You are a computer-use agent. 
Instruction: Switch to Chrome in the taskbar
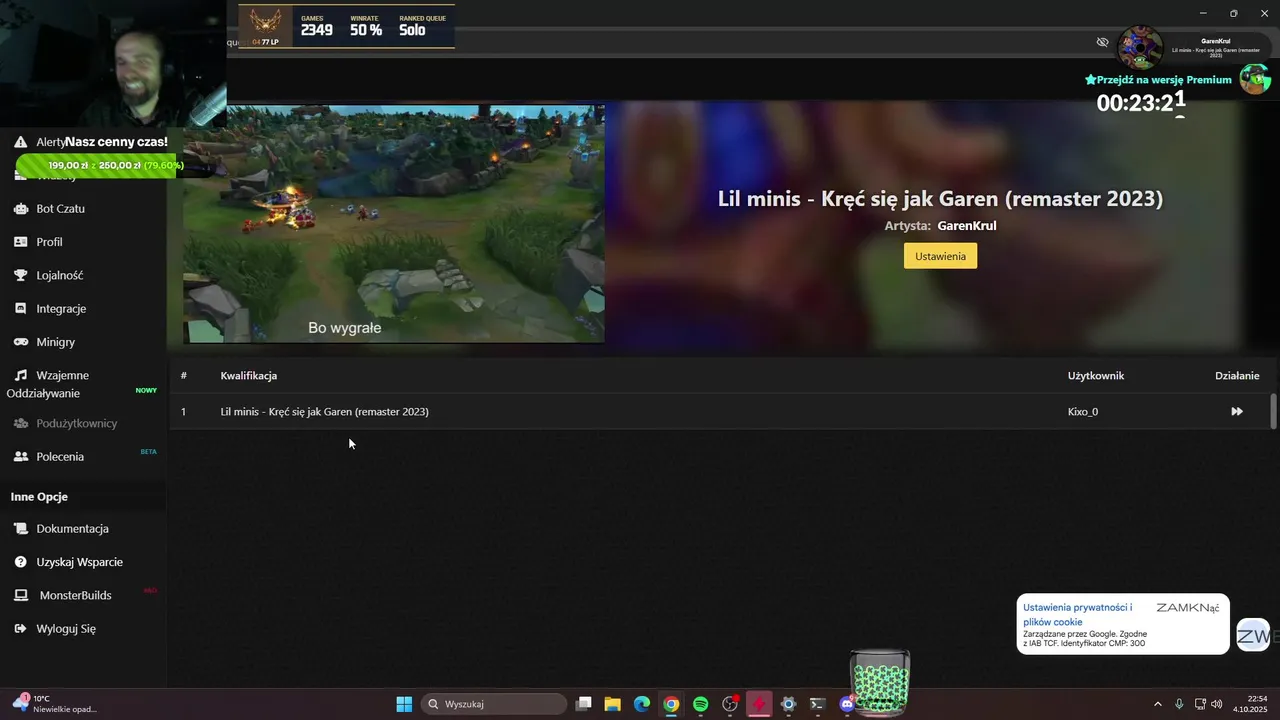pos(671,704)
